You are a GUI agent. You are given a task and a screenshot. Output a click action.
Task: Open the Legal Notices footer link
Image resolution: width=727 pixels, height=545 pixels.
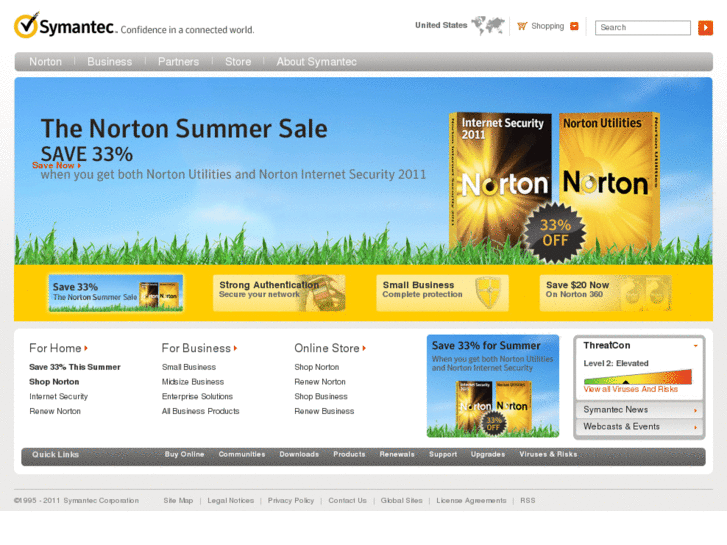[x=230, y=500]
